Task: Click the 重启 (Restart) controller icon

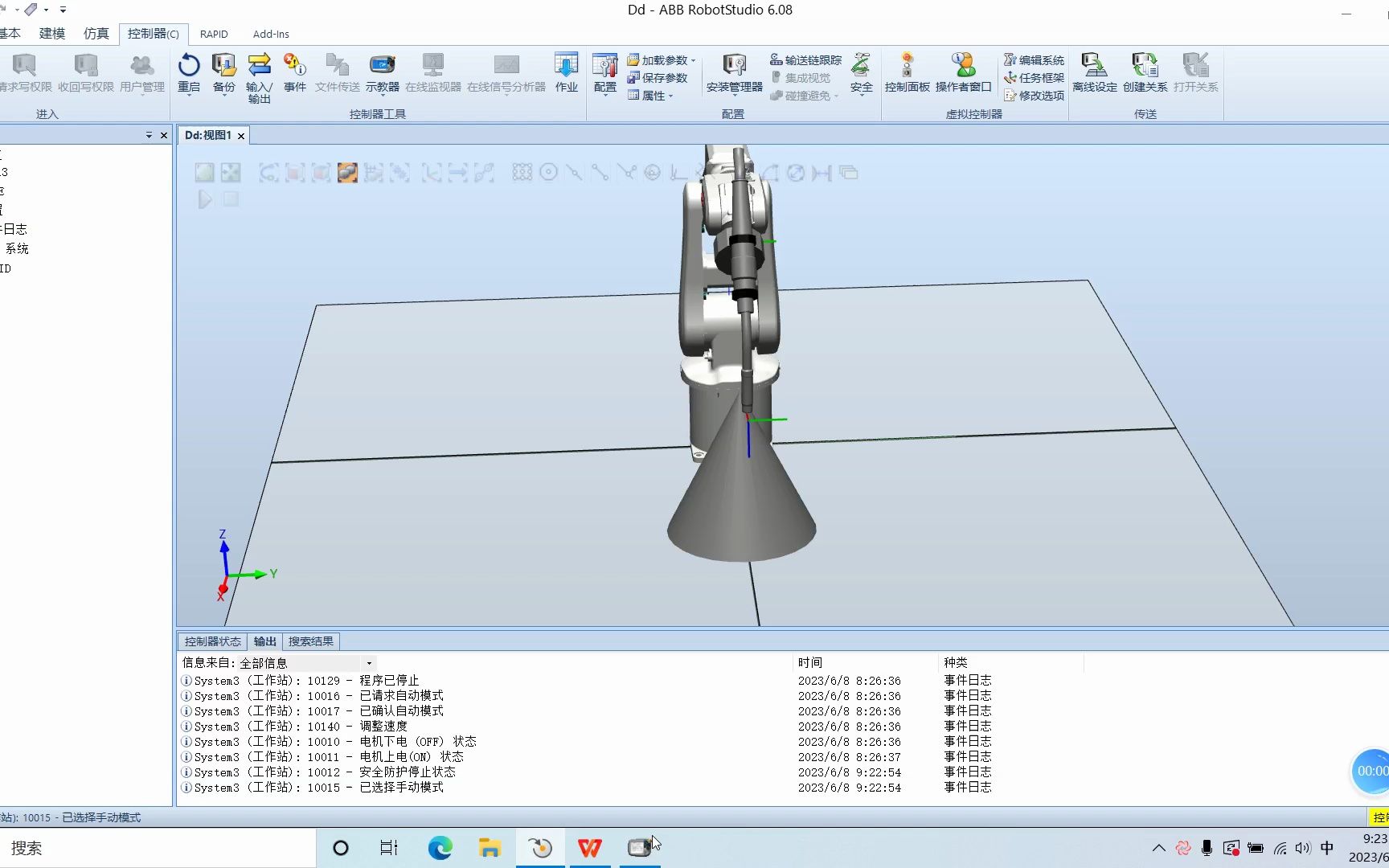Action: click(x=189, y=73)
